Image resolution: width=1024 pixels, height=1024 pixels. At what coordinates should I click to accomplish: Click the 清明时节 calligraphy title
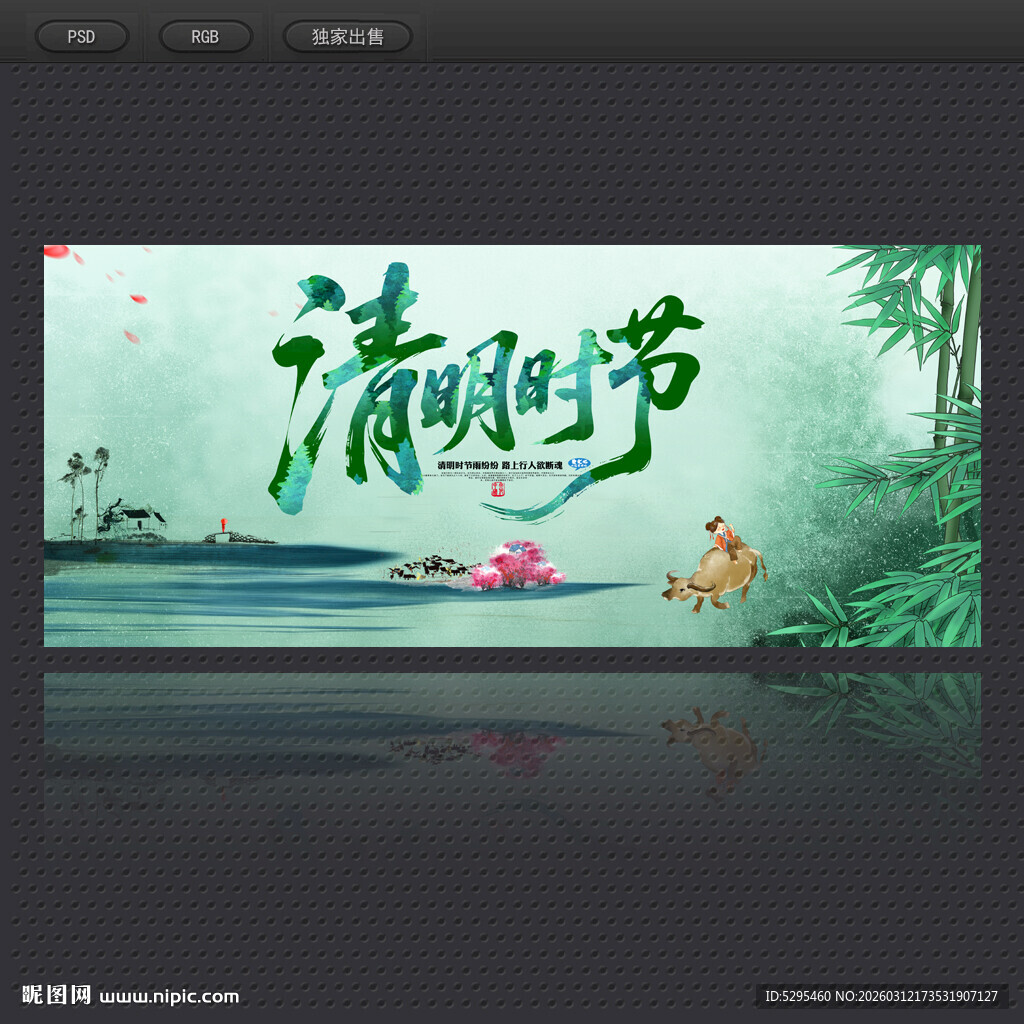487,391
